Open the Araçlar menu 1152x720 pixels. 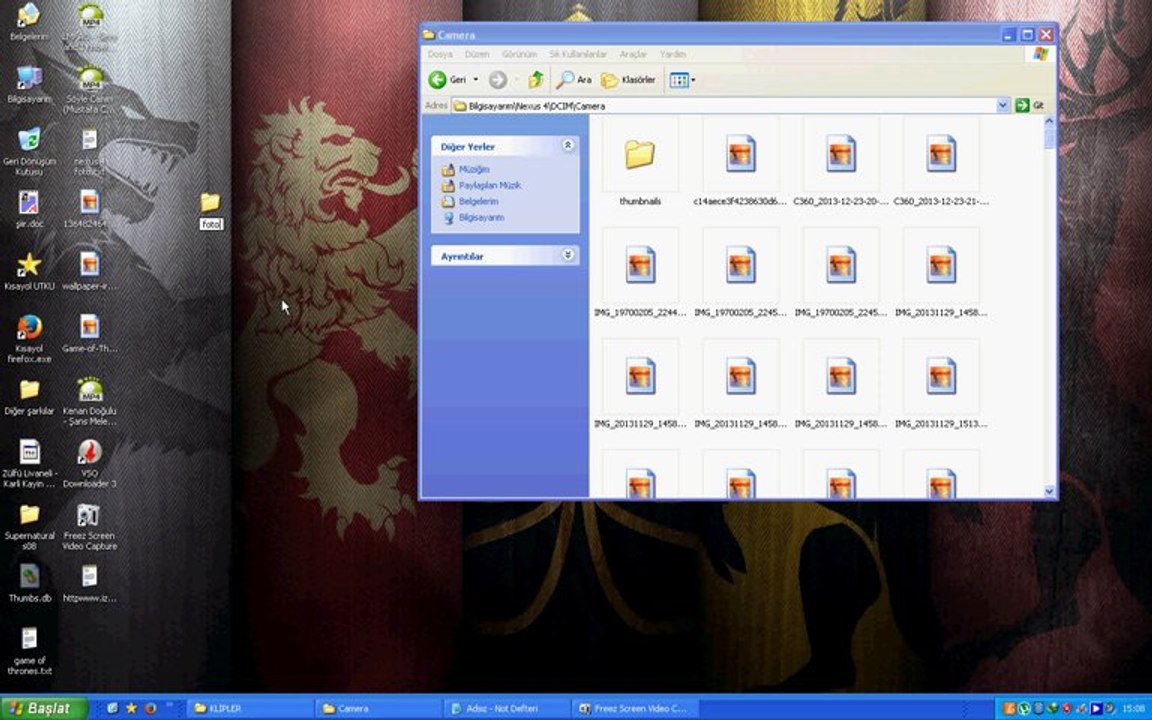[633, 54]
